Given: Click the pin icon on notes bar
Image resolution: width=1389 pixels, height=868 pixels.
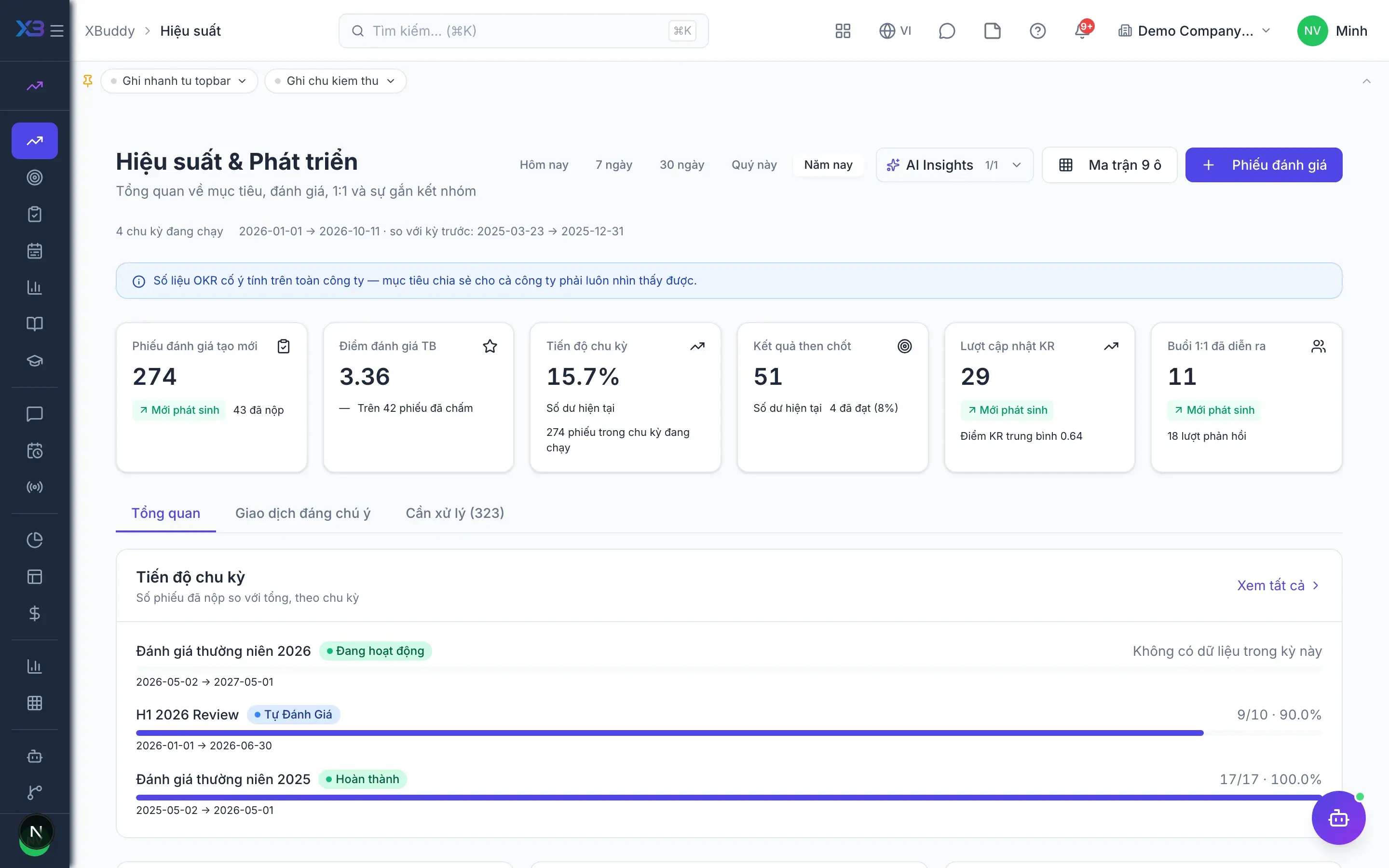Looking at the screenshot, I should pos(88,81).
